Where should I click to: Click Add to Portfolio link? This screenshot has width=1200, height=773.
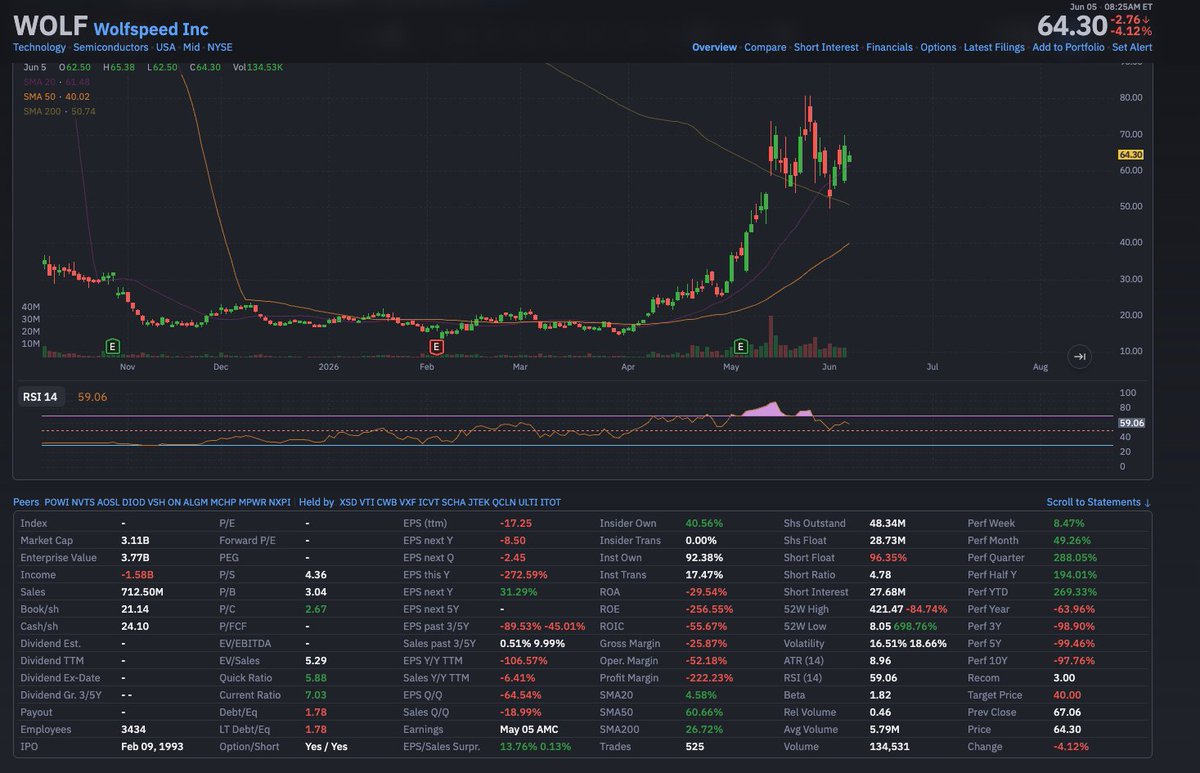point(1068,47)
